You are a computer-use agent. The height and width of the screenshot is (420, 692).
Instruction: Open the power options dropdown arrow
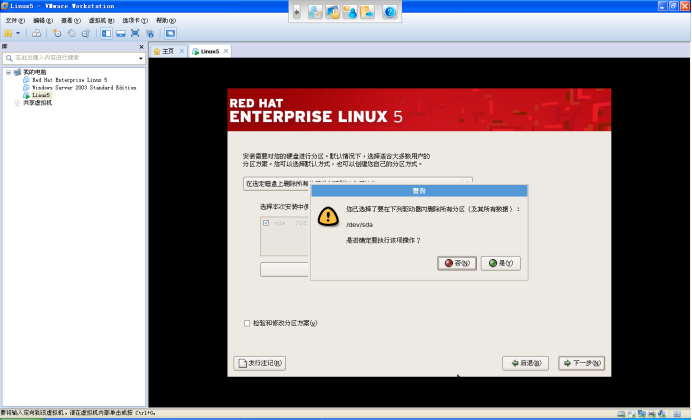(18, 33)
